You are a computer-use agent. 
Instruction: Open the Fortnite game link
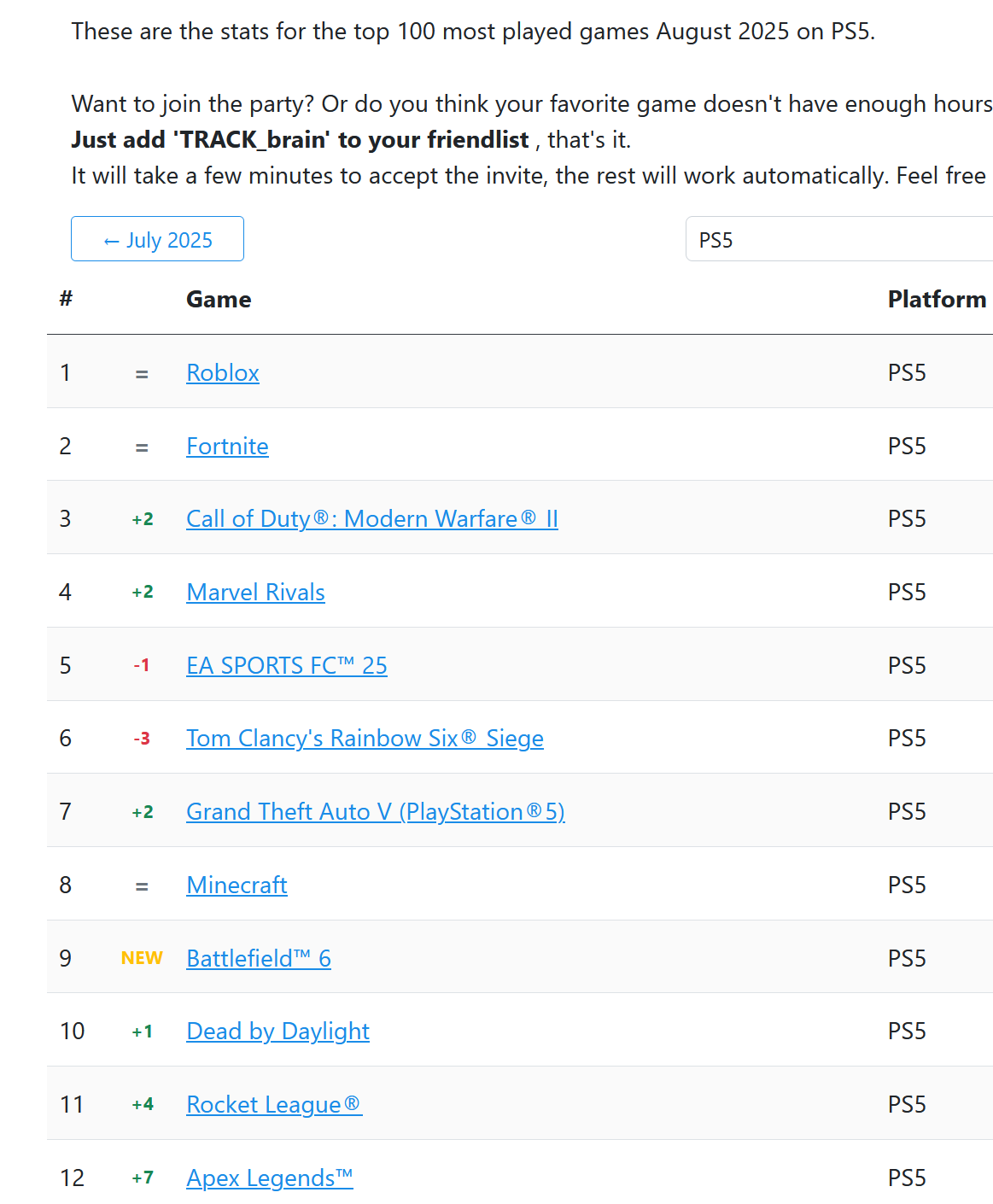(227, 447)
